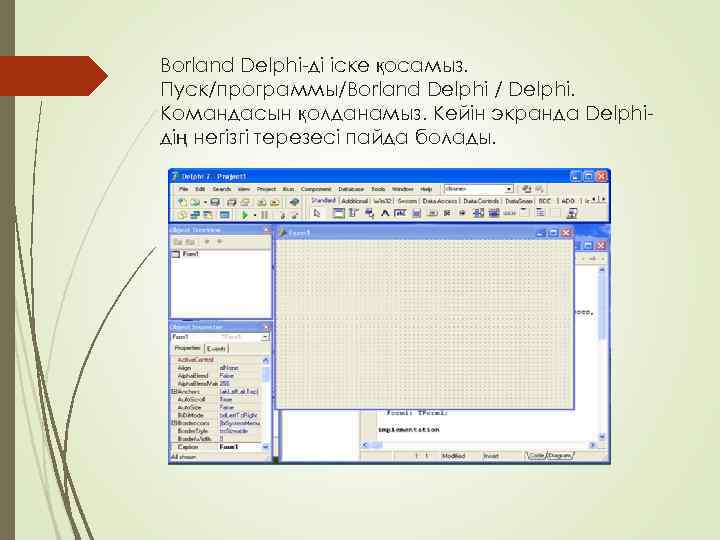Click the Caption property value Form1
The image size is (720, 540).
tap(229, 447)
